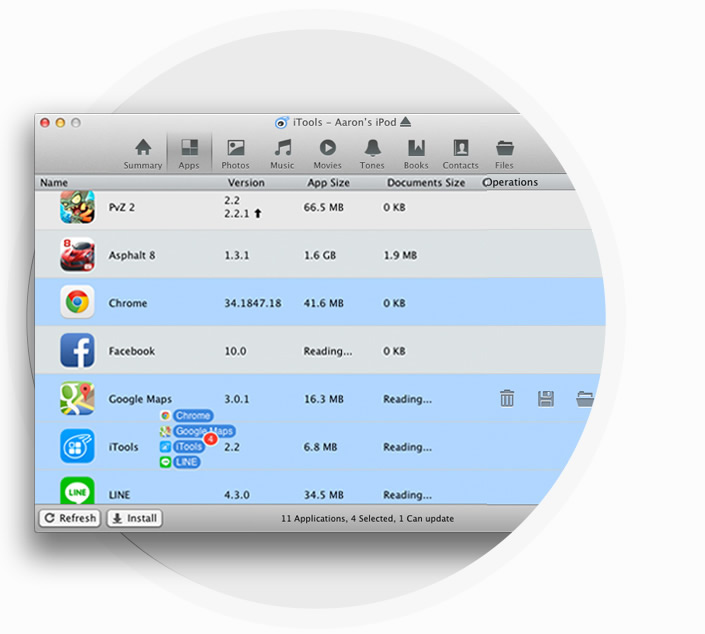
Task: Click trash icon to uninstall Google Maps
Action: (507, 399)
